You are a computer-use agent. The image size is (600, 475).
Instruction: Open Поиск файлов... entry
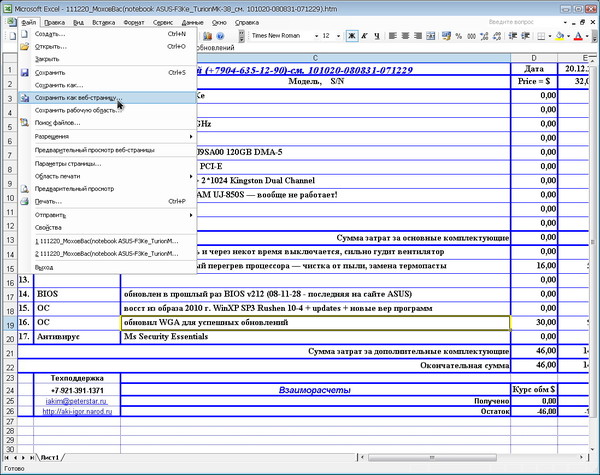108,123
